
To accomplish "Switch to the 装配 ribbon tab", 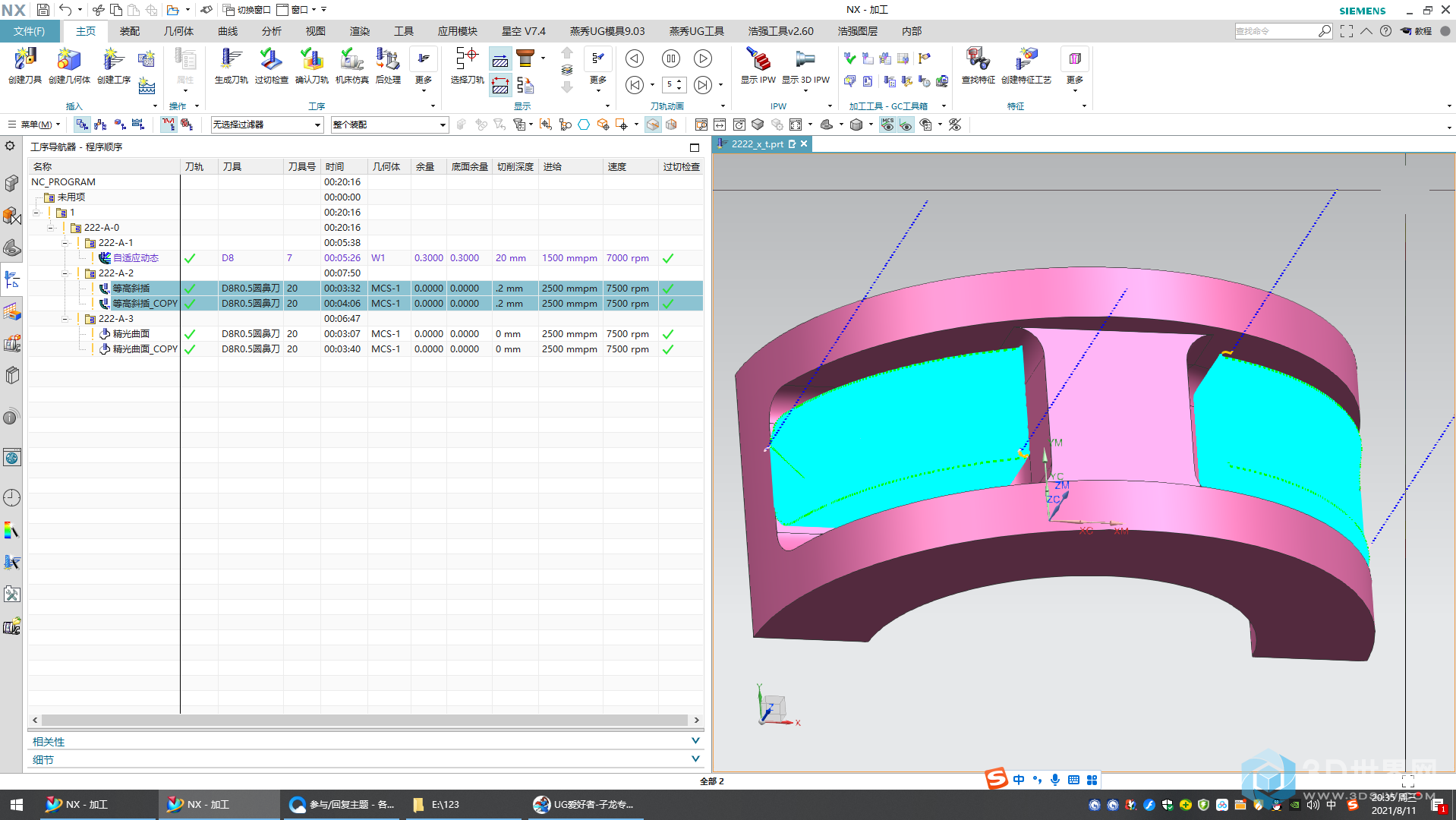I will coord(130,31).
